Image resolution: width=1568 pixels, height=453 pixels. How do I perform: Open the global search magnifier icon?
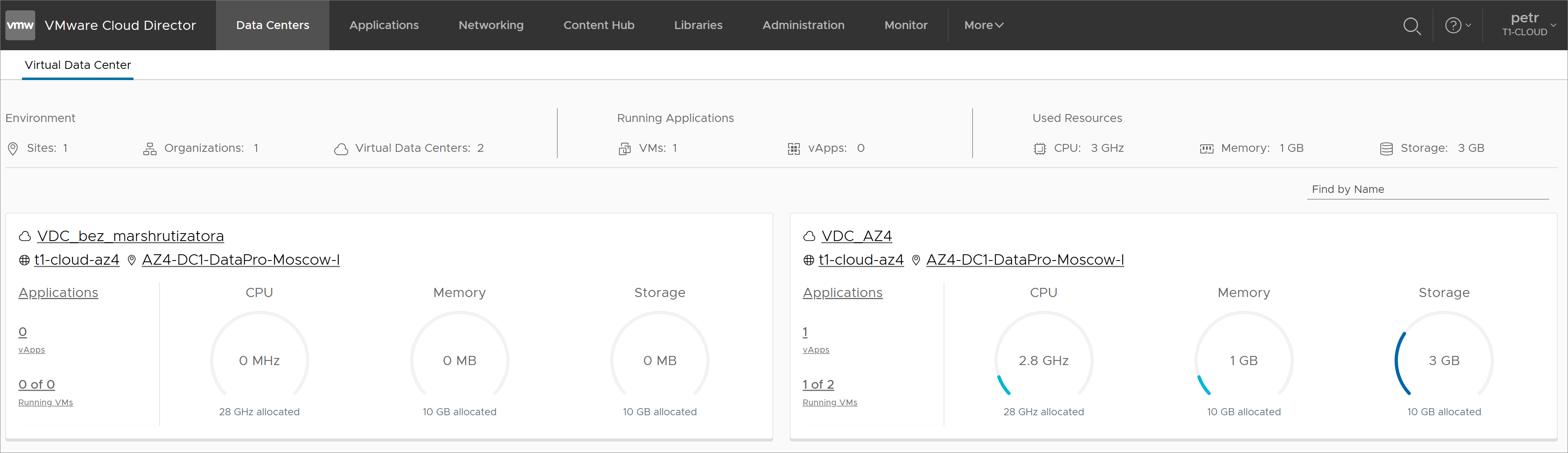1412,26
